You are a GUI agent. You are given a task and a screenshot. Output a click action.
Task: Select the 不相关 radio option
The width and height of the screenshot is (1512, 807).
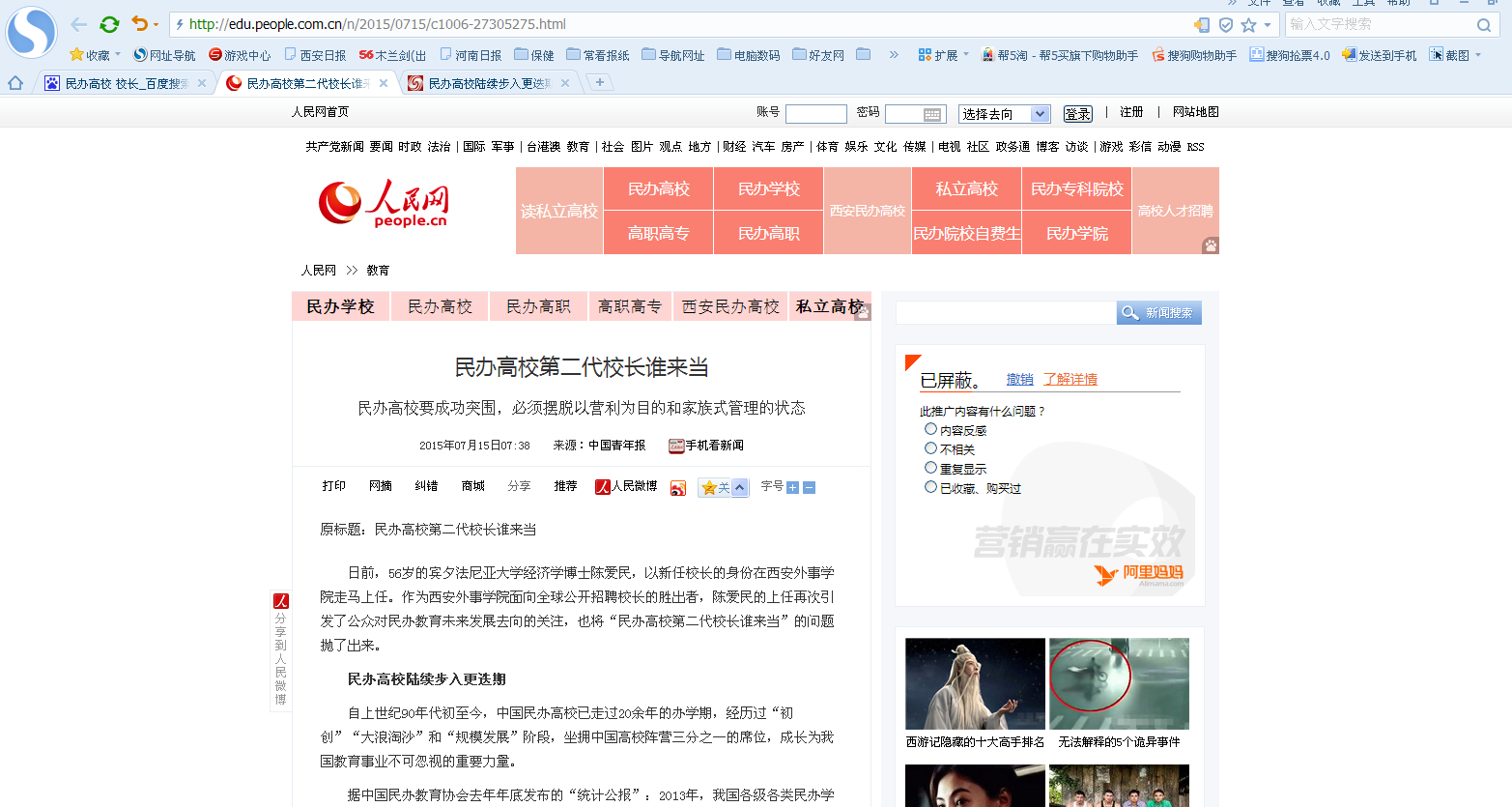pos(930,448)
